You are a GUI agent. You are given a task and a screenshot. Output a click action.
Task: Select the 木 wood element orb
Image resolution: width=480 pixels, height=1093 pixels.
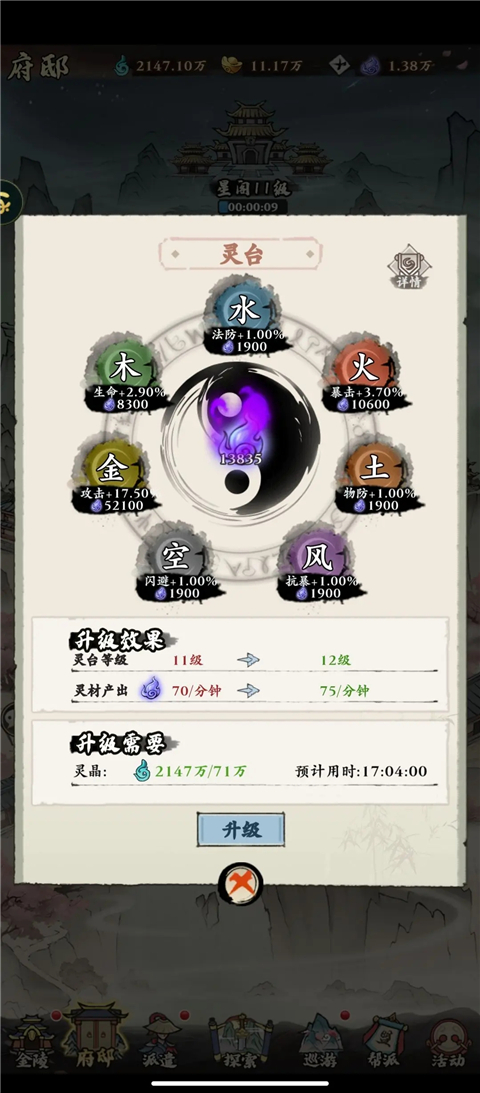point(124,367)
